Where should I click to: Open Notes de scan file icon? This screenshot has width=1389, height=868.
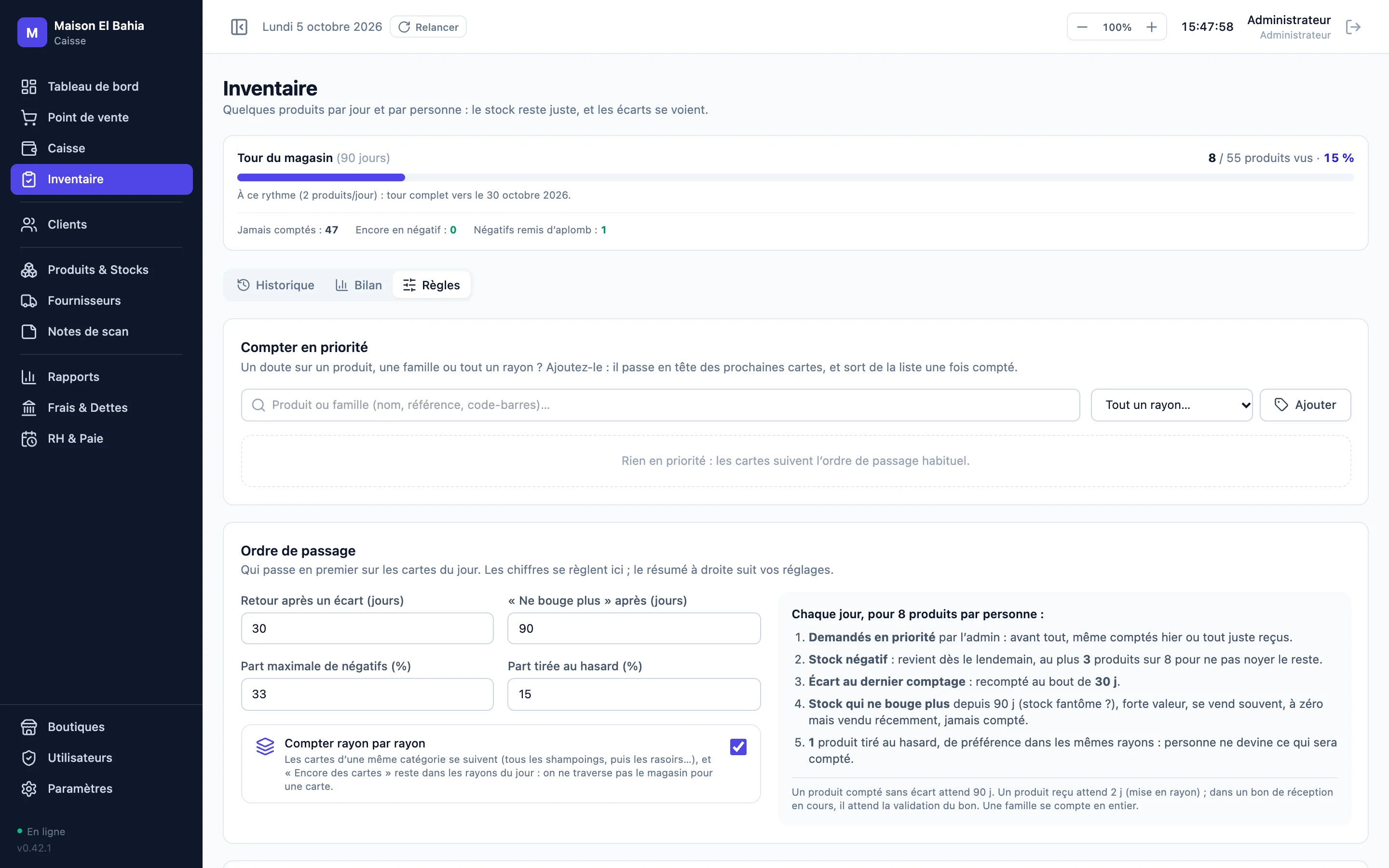click(29, 332)
